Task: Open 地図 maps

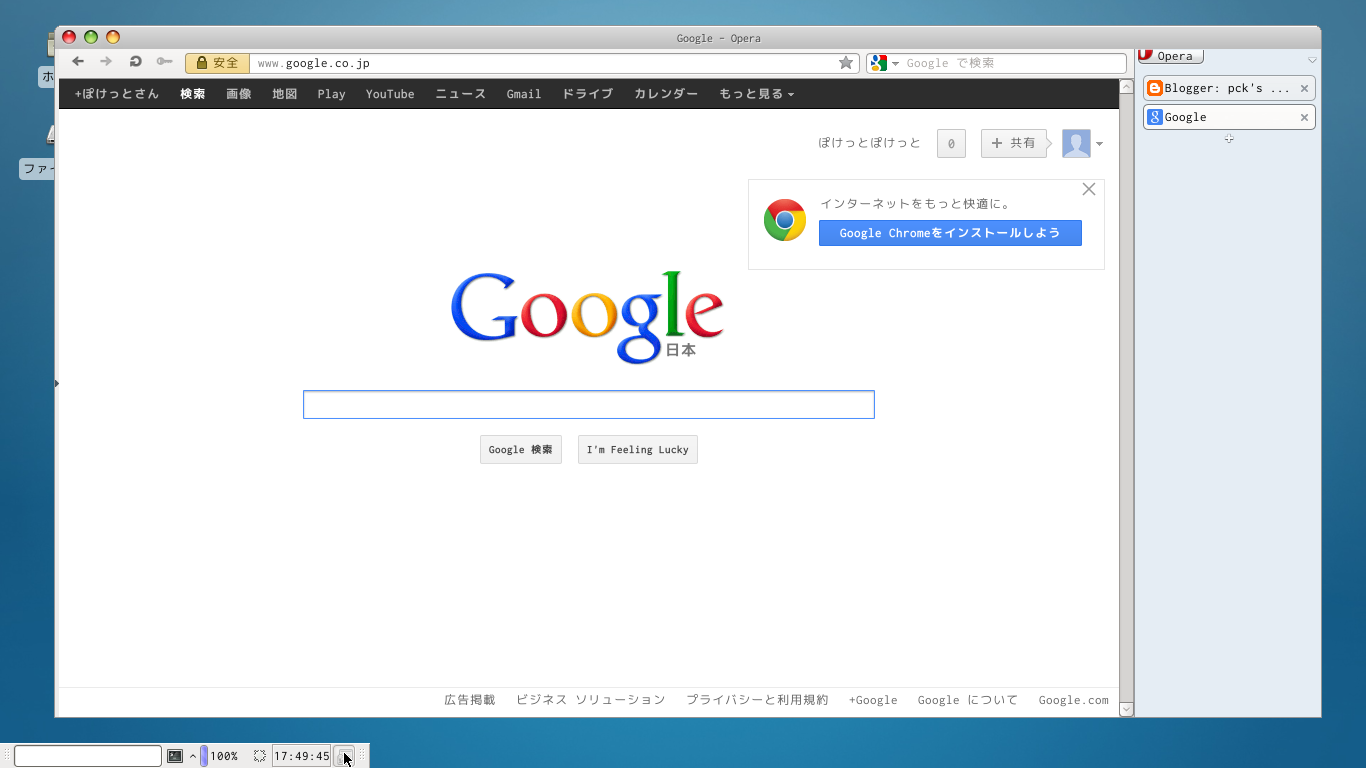Action: (x=285, y=94)
